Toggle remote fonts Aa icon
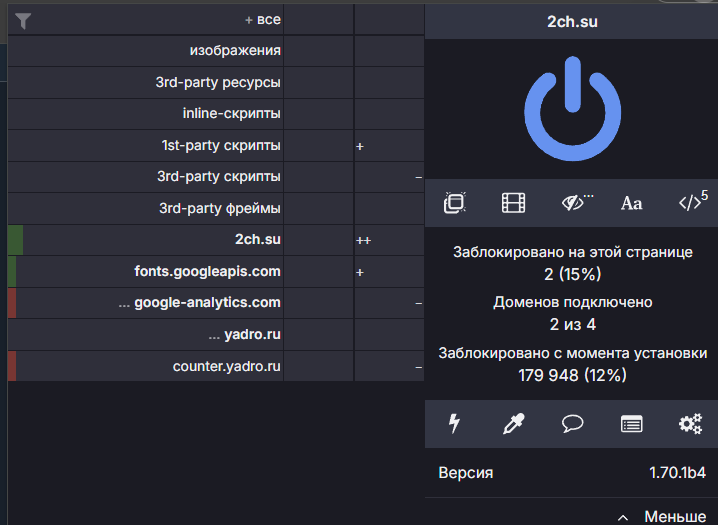Image resolution: width=718 pixels, height=525 pixels. (x=631, y=203)
